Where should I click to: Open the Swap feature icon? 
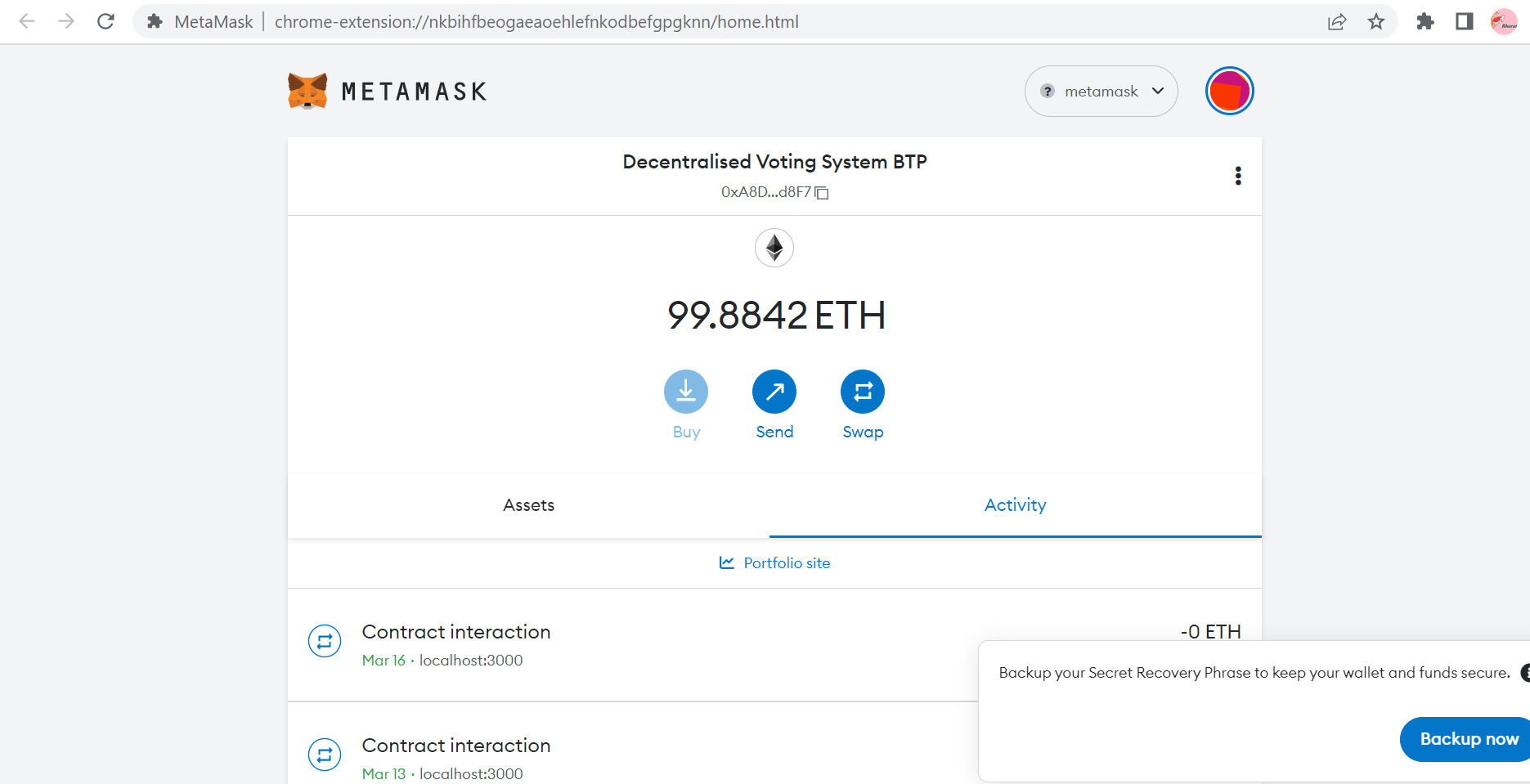tap(862, 392)
